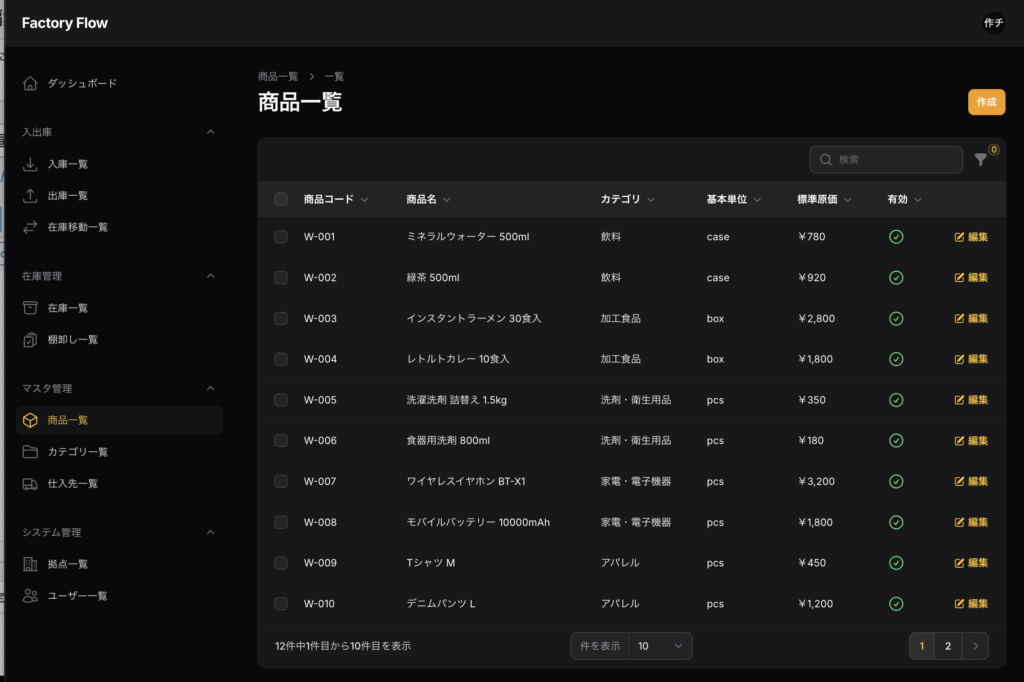The width and height of the screenshot is (1024, 682).
Task: Click the 在庫移動一覧 transfer arrows icon
Action: tap(30, 227)
